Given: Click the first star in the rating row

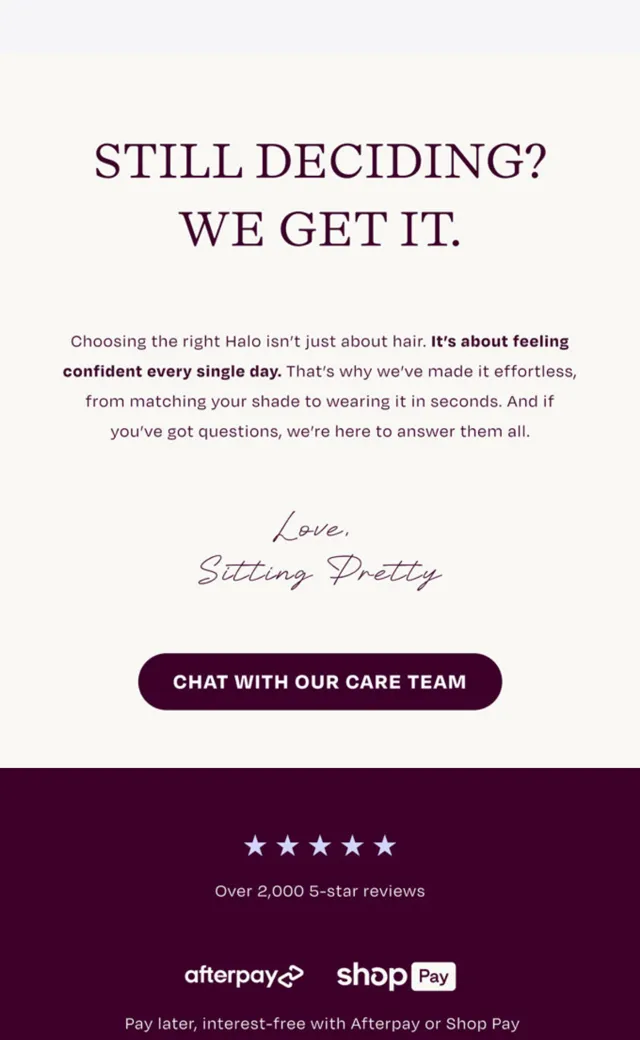Looking at the screenshot, I should click(x=255, y=846).
